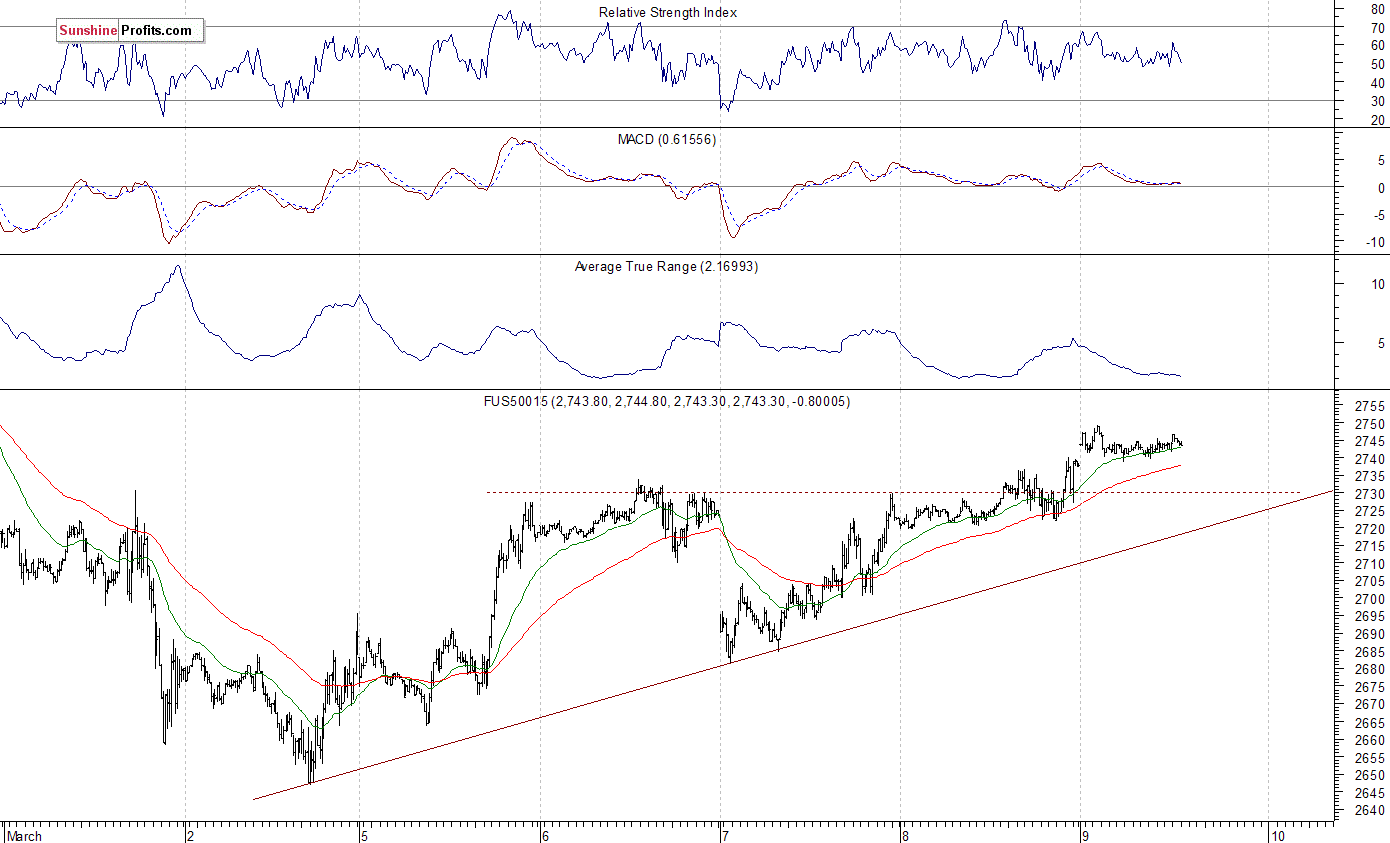Click date label 10 on time axis
Image resolution: width=1390 pixels, height=843 pixels.
coord(1277,835)
